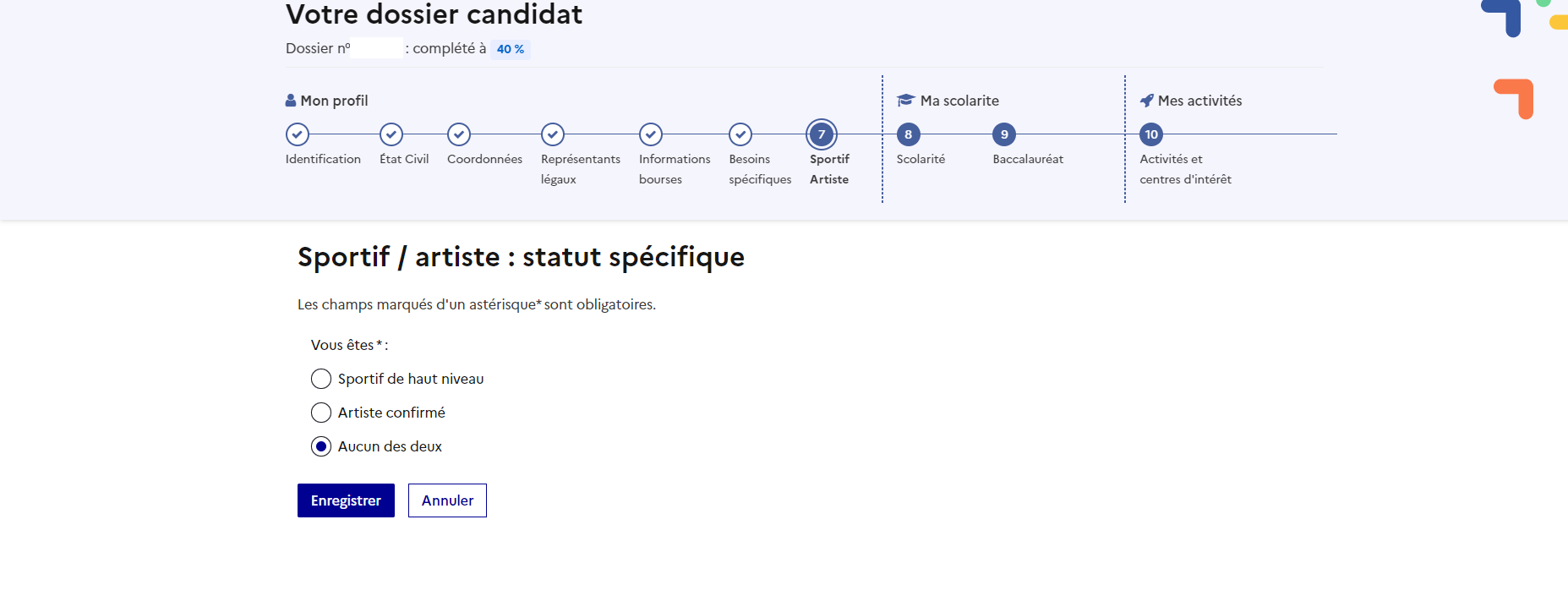Click the Annuler button
This screenshot has width=1568, height=596.
point(447,500)
